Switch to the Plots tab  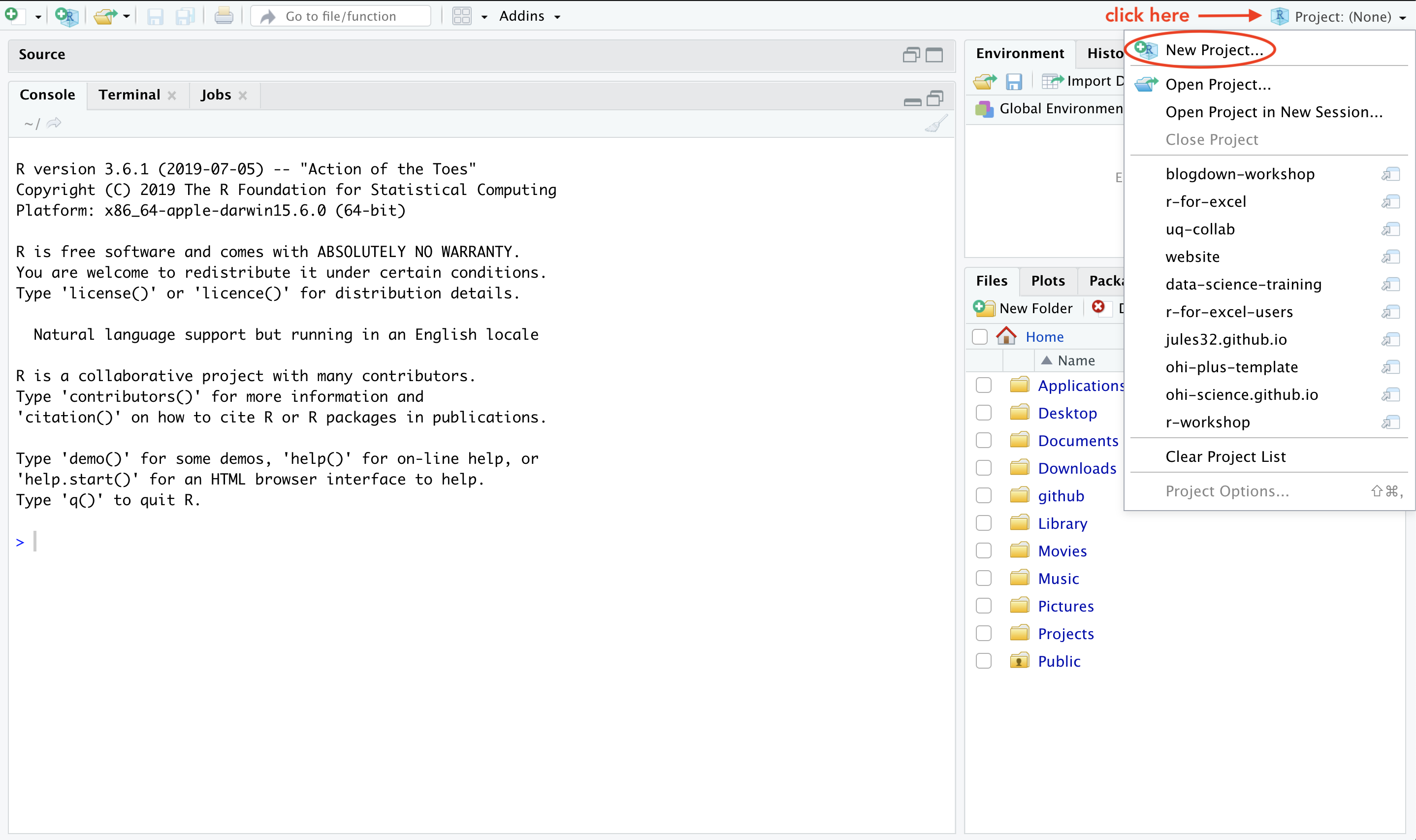pos(1048,281)
